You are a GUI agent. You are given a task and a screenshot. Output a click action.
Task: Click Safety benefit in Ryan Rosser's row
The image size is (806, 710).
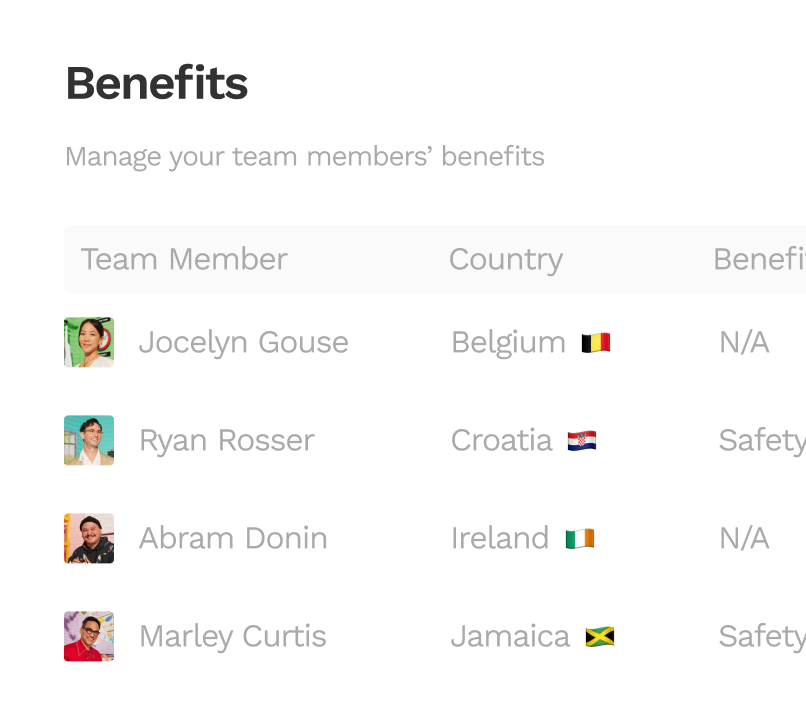pyautogui.click(x=762, y=440)
